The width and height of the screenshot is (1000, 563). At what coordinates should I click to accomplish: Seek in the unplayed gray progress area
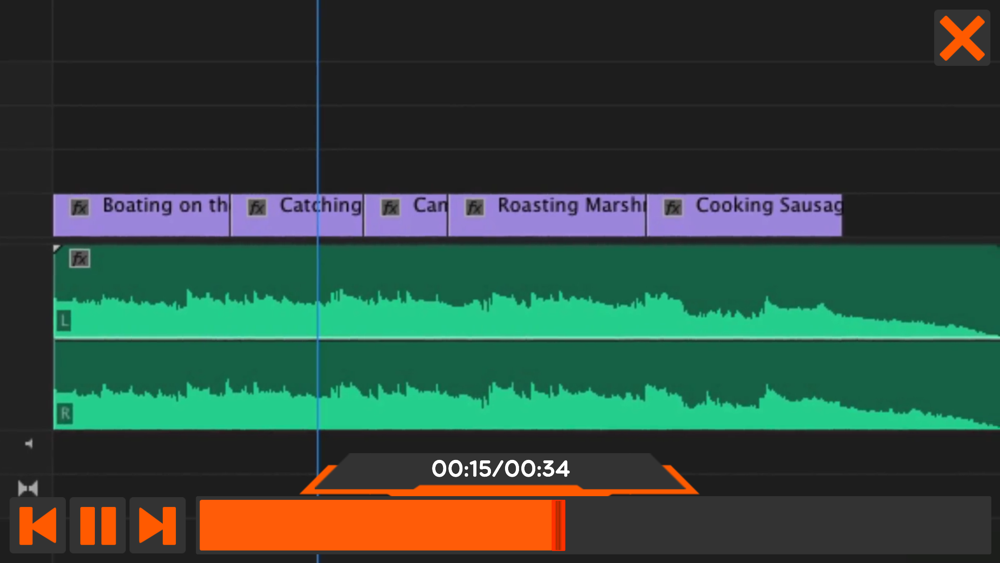tap(778, 525)
